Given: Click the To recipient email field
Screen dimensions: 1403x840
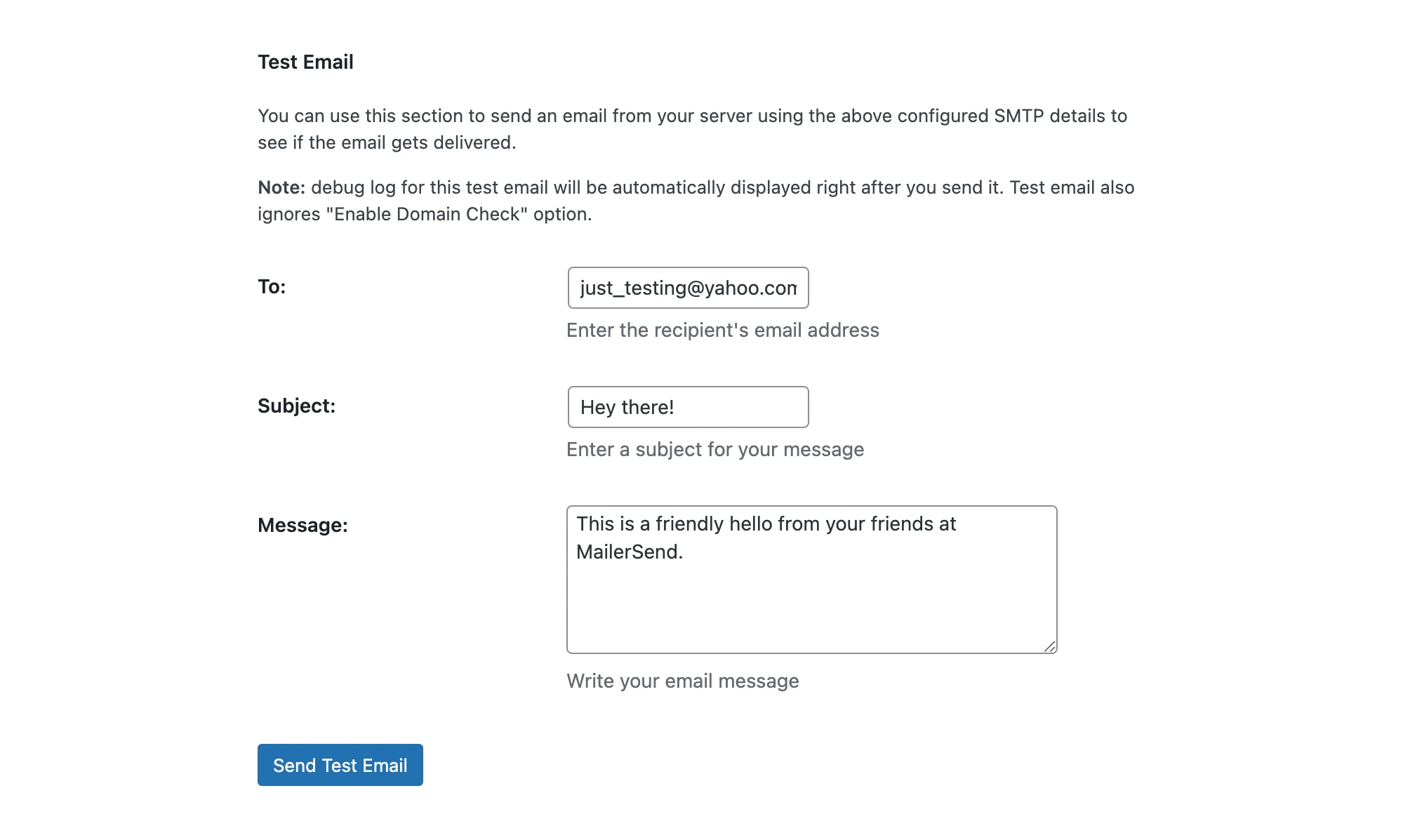Looking at the screenshot, I should (x=688, y=288).
